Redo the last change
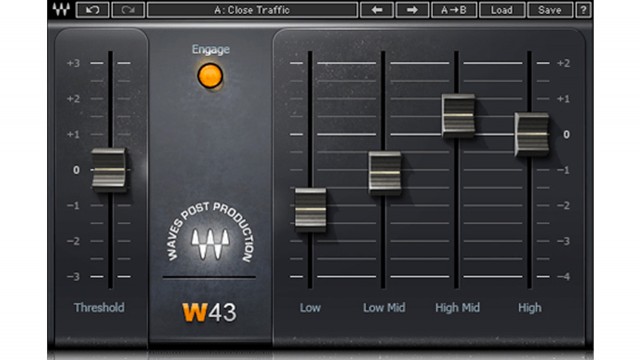 coord(128,10)
